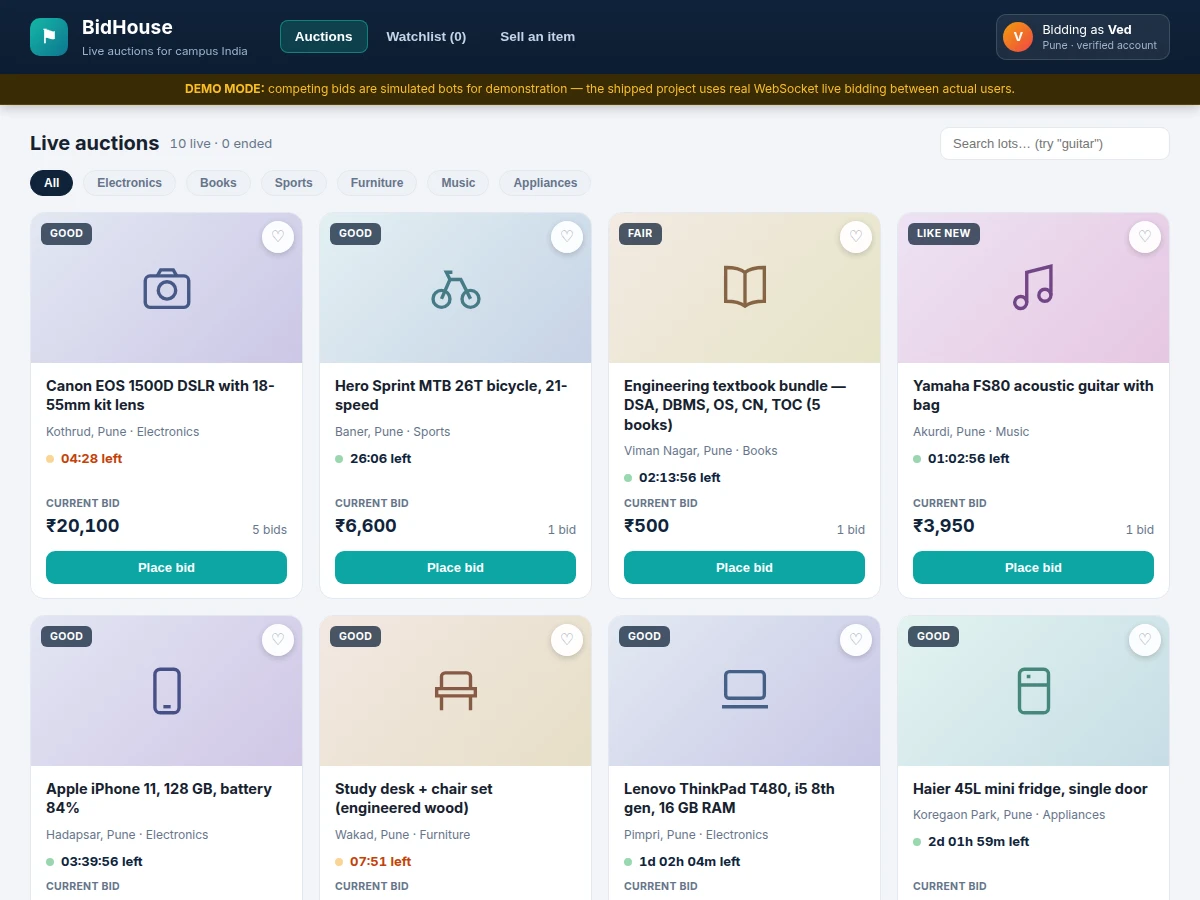Filter lots by Books
The height and width of the screenshot is (900, 1200).
click(x=218, y=183)
